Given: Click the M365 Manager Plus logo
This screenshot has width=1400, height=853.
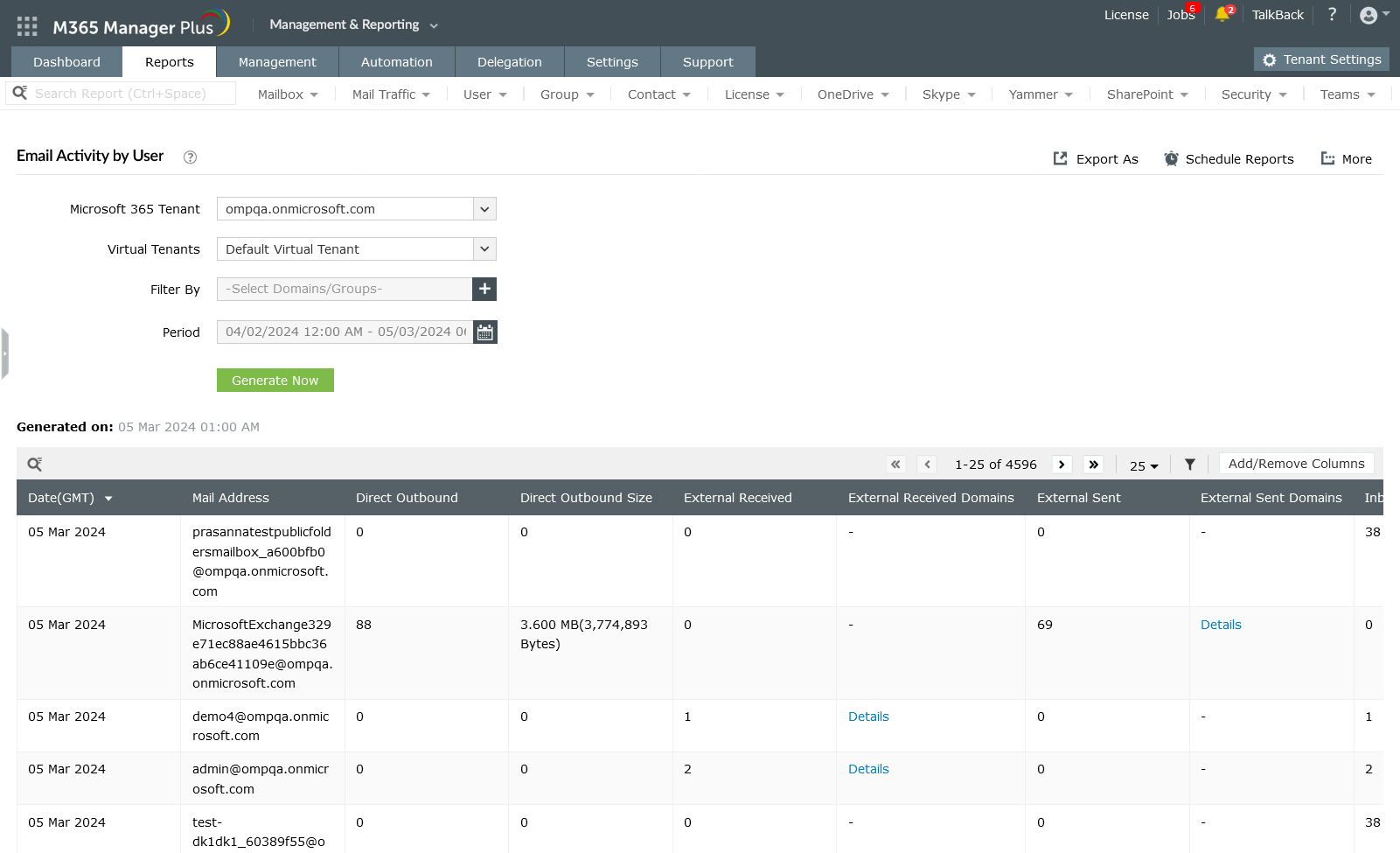Looking at the screenshot, I should click(x=141, y=24).
